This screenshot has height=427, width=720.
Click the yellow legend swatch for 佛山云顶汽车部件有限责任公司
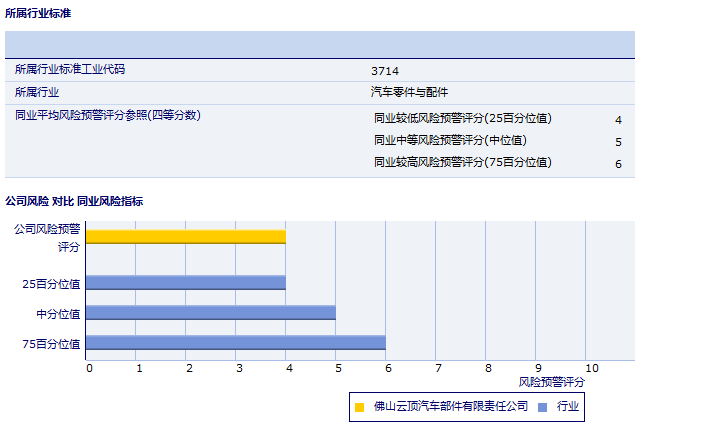pos(360,407)
